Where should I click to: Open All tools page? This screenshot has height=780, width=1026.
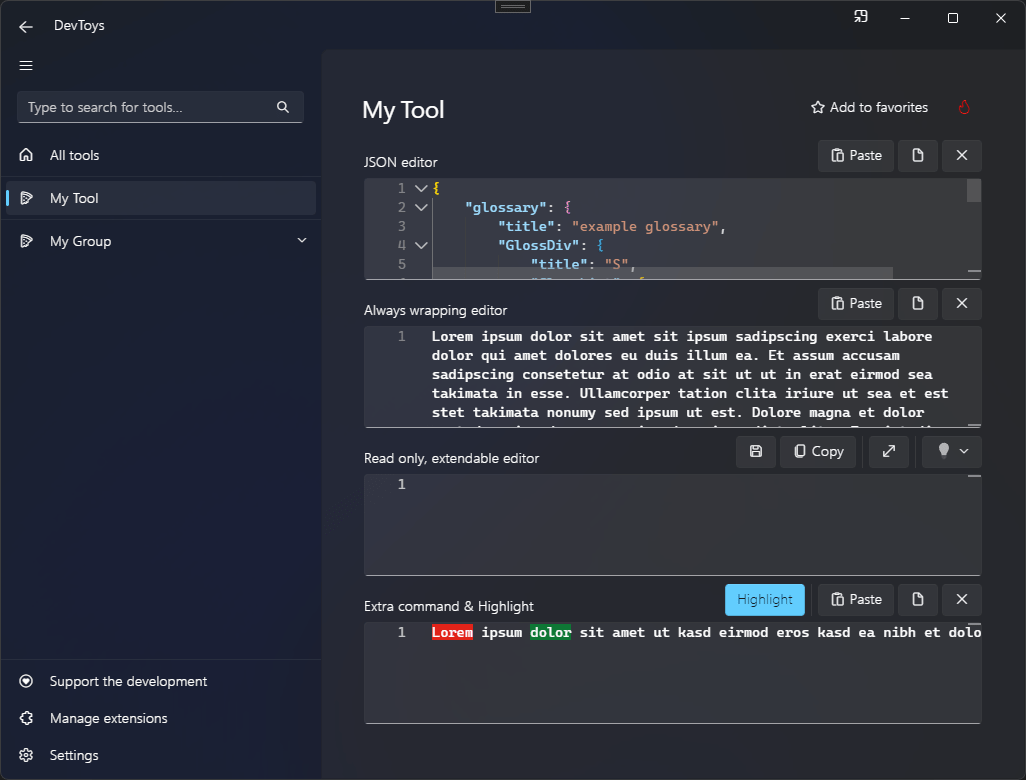point(160,155)
